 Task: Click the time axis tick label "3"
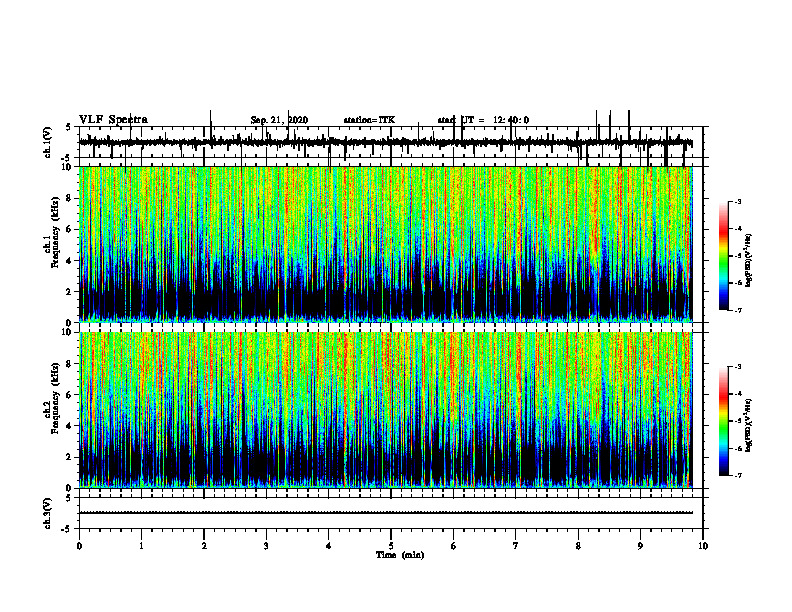coord(266,546)
